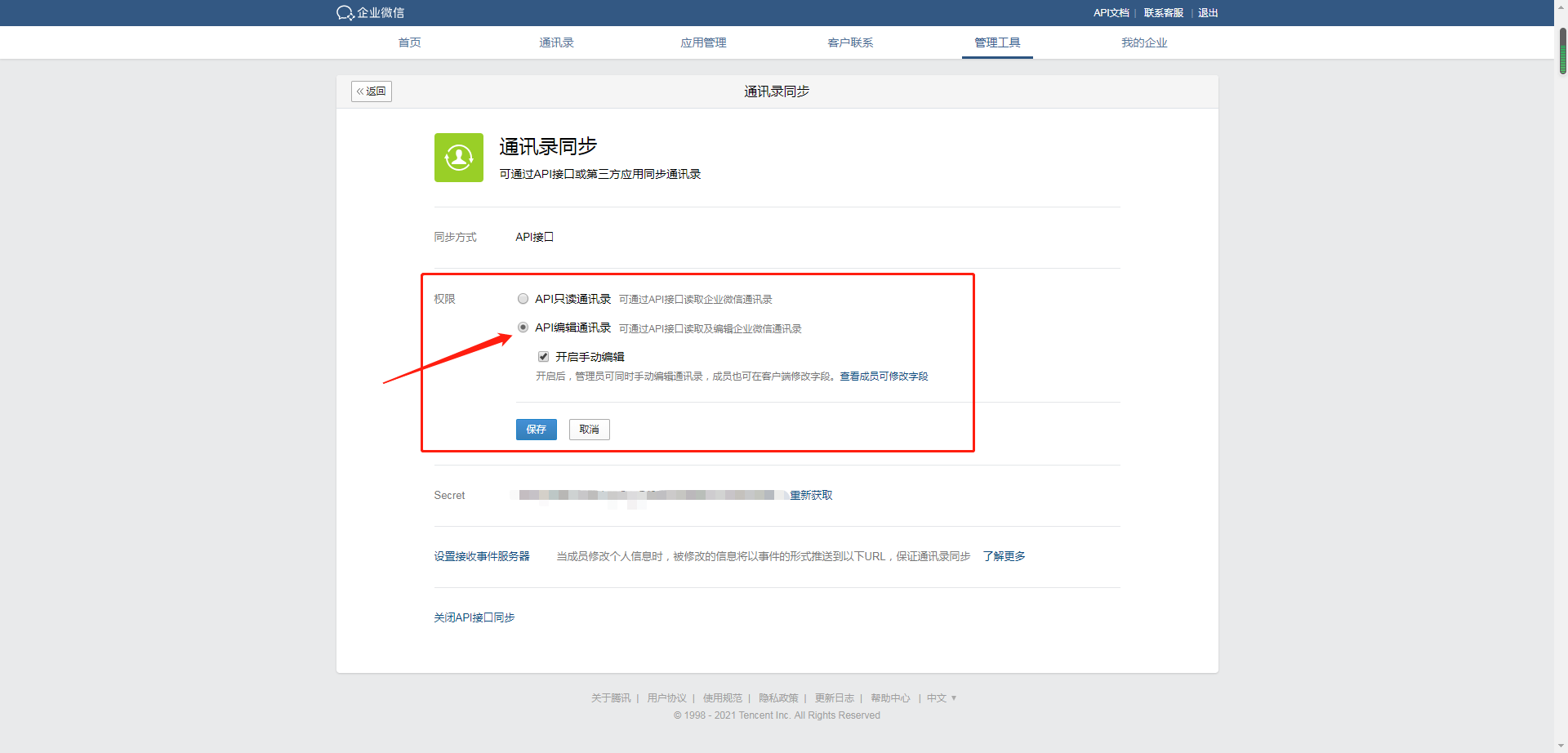Click the 保存 save button

[536, 429]
